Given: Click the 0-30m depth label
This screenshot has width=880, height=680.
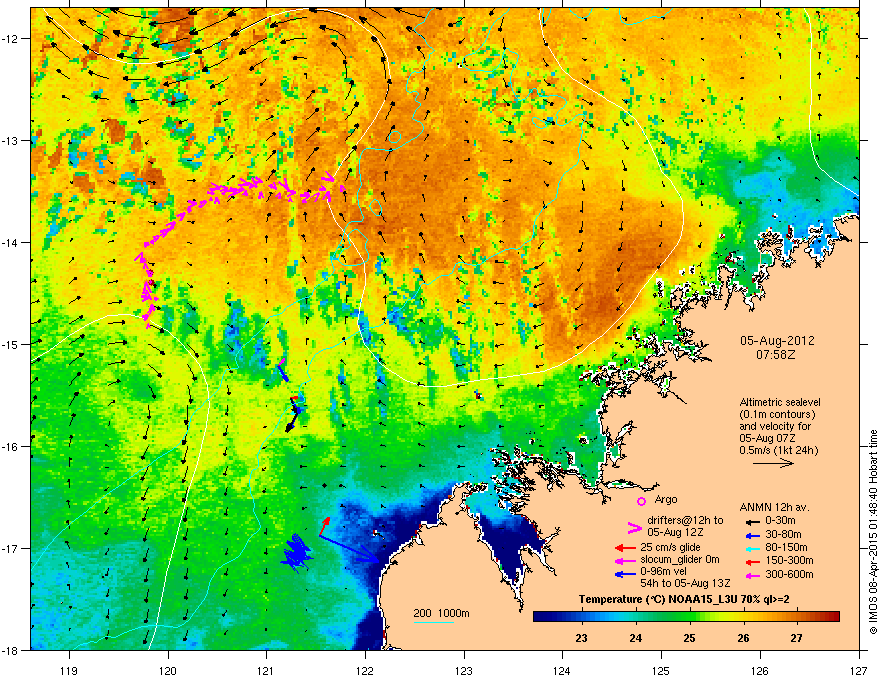Looking at the screenshot, I should pyautogui.click(x=780, y=521).
